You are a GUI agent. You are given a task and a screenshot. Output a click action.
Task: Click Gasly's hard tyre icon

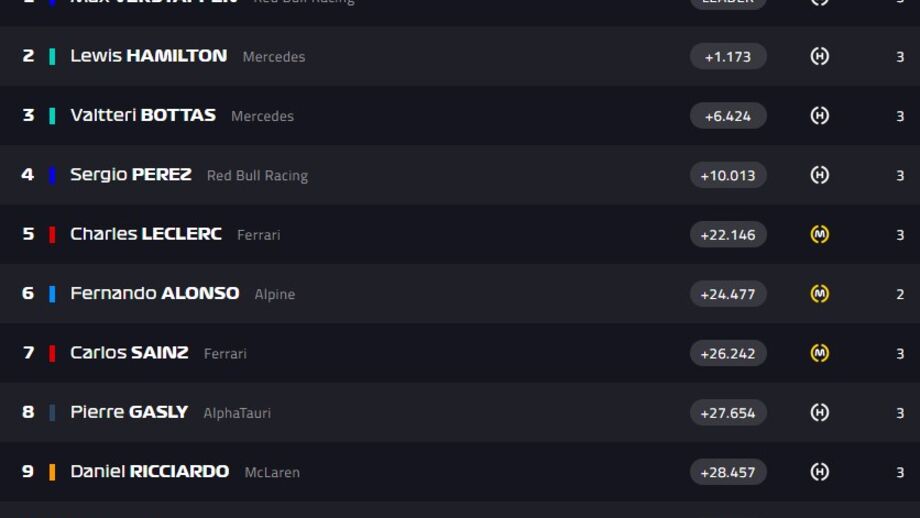[820, 412]
